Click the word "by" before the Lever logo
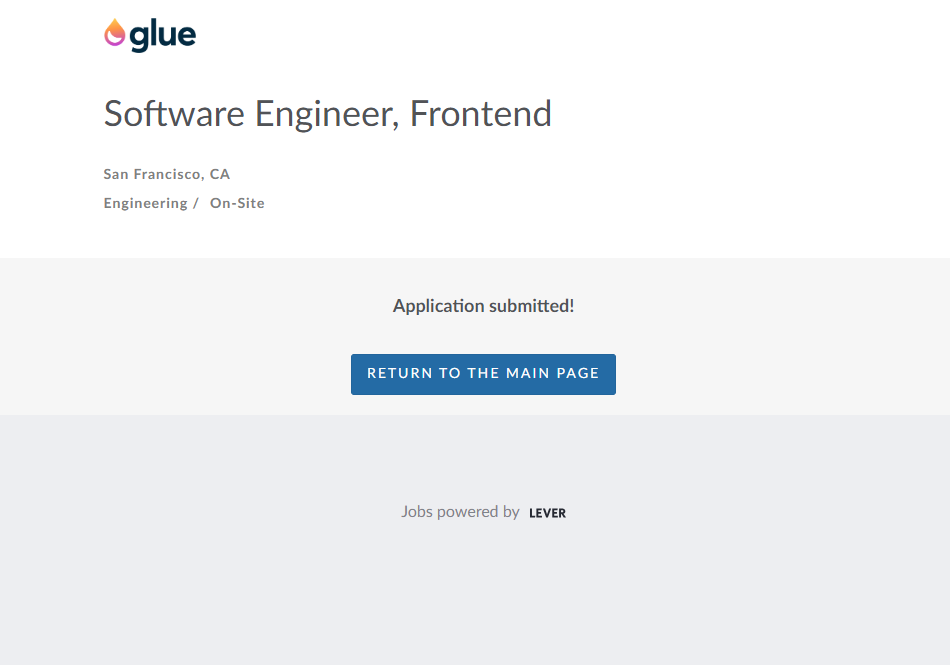Screen dimensions: 950x665 coord(511,512)
